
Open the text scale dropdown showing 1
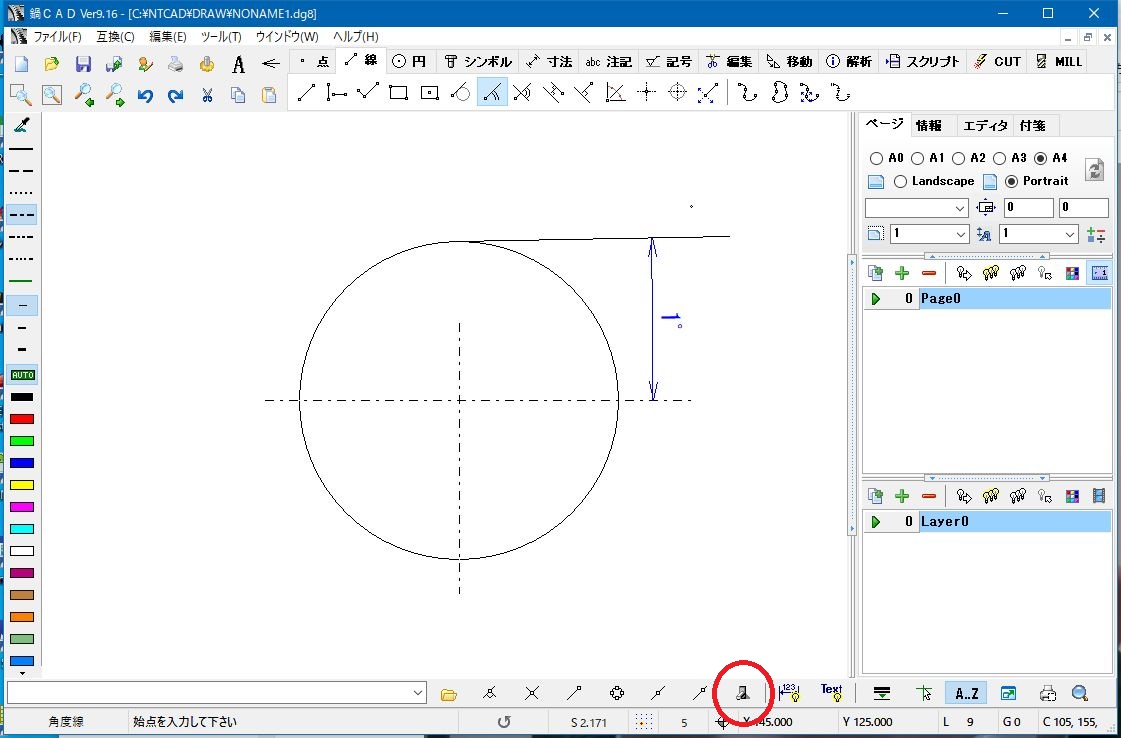coord(1070,234)
